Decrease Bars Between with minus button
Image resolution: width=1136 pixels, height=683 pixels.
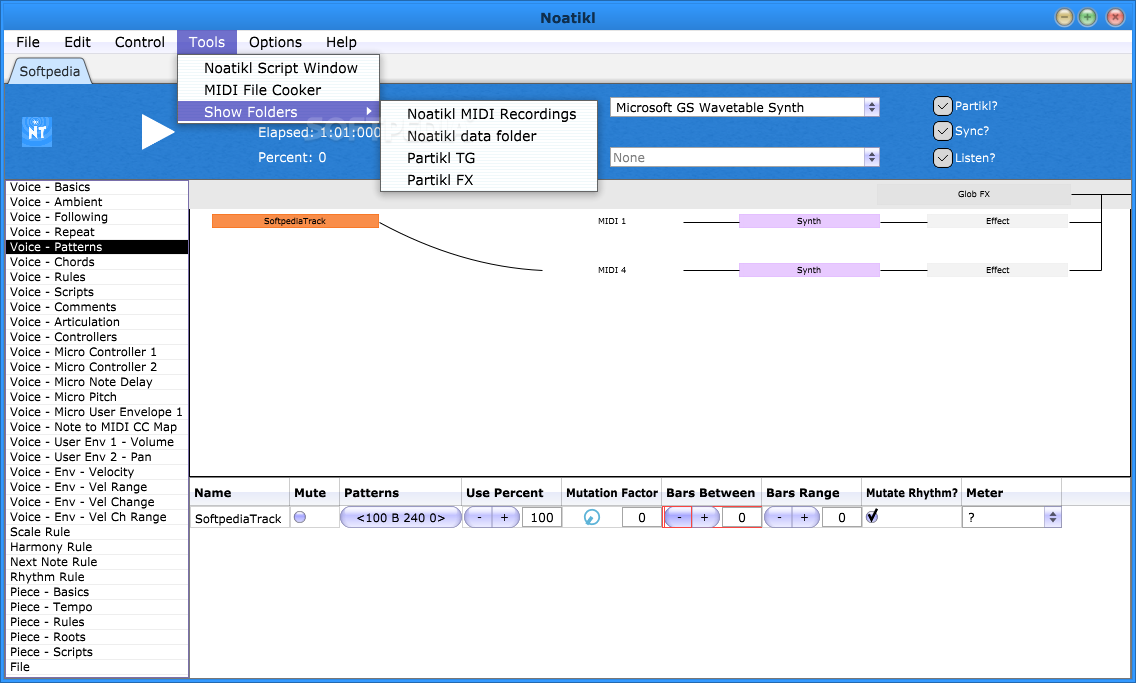(679, 517)
